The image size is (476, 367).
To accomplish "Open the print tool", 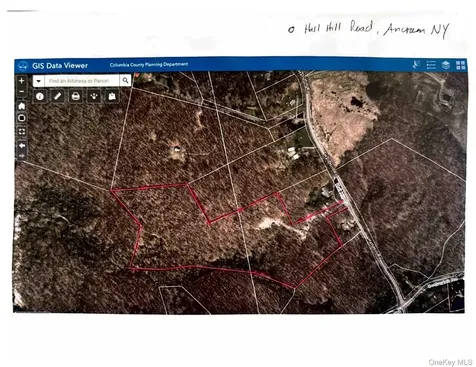I will click(76, 96).
